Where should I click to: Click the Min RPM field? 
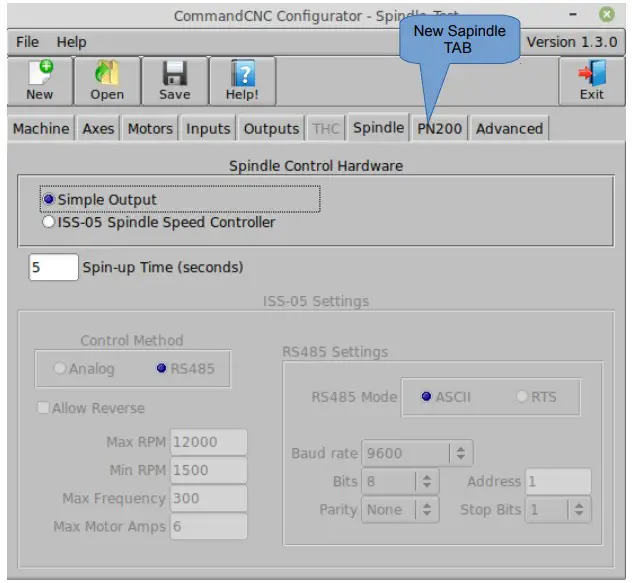coord(208,470)
